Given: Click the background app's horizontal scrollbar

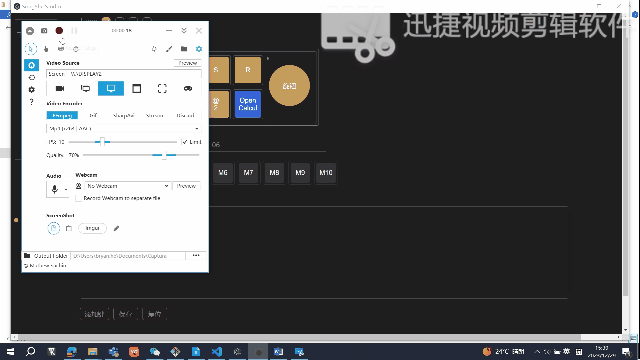Looking at the screenshot, I should pos(299,338).
